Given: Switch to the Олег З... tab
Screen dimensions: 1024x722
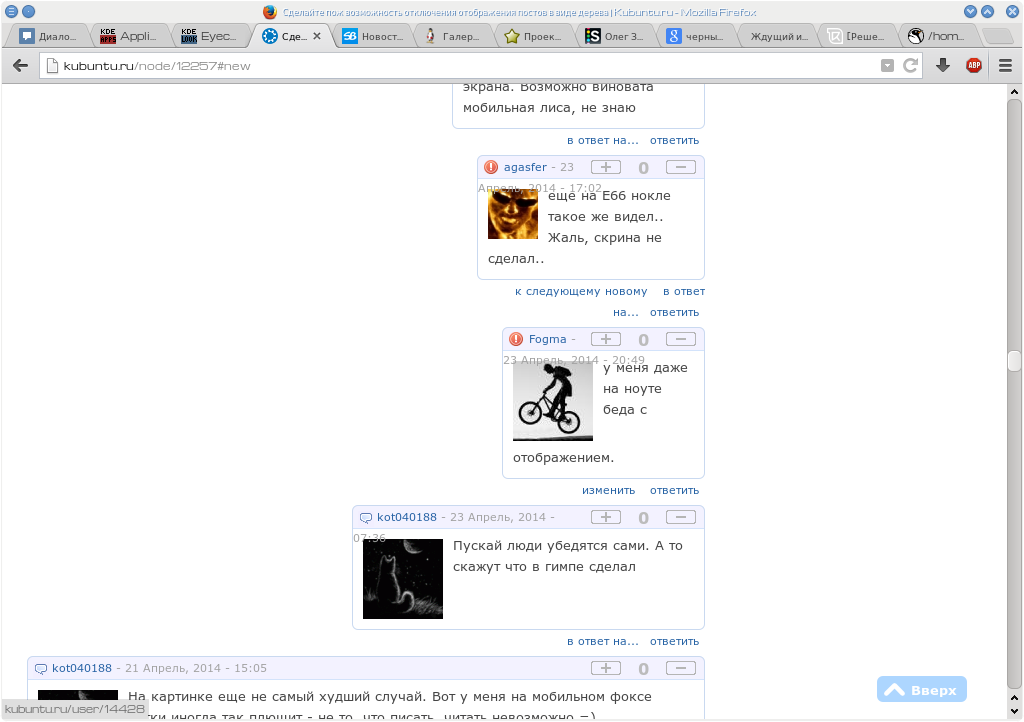Looking at the screenshot, I should [x=615, y=36].
